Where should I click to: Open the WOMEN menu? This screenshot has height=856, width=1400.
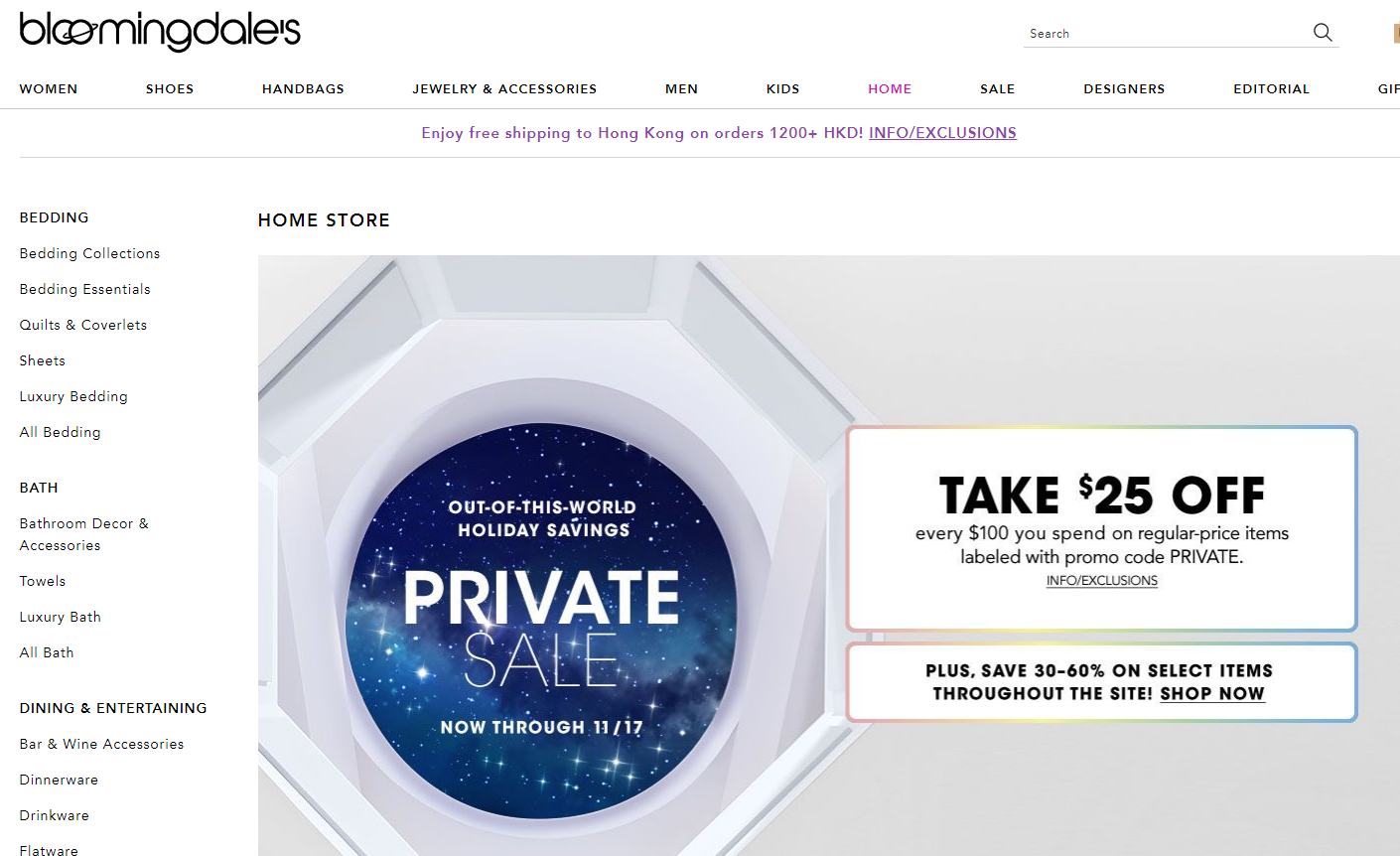[x=49, y=89]
